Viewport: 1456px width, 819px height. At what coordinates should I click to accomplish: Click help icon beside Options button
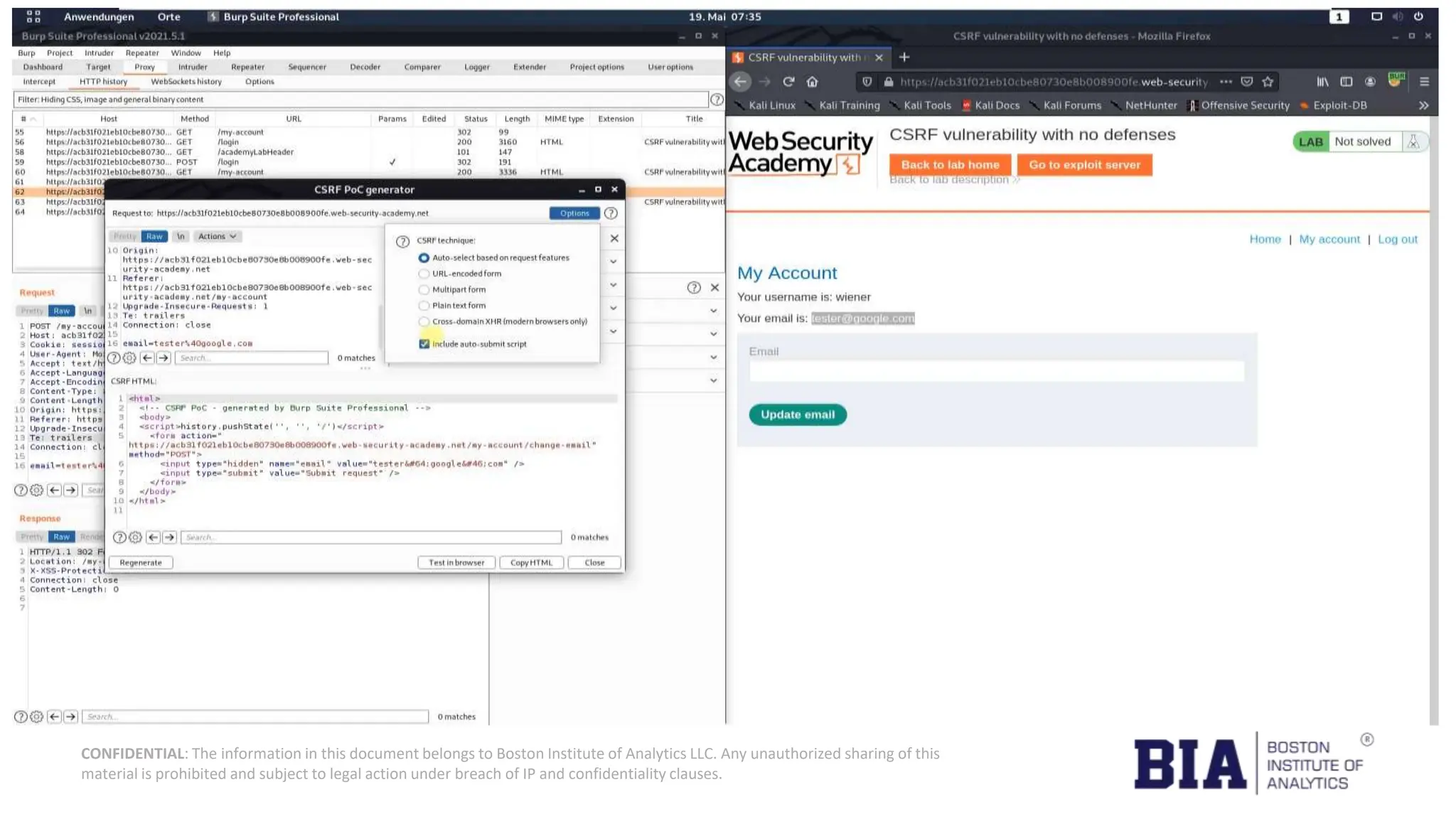click(611, 213)
